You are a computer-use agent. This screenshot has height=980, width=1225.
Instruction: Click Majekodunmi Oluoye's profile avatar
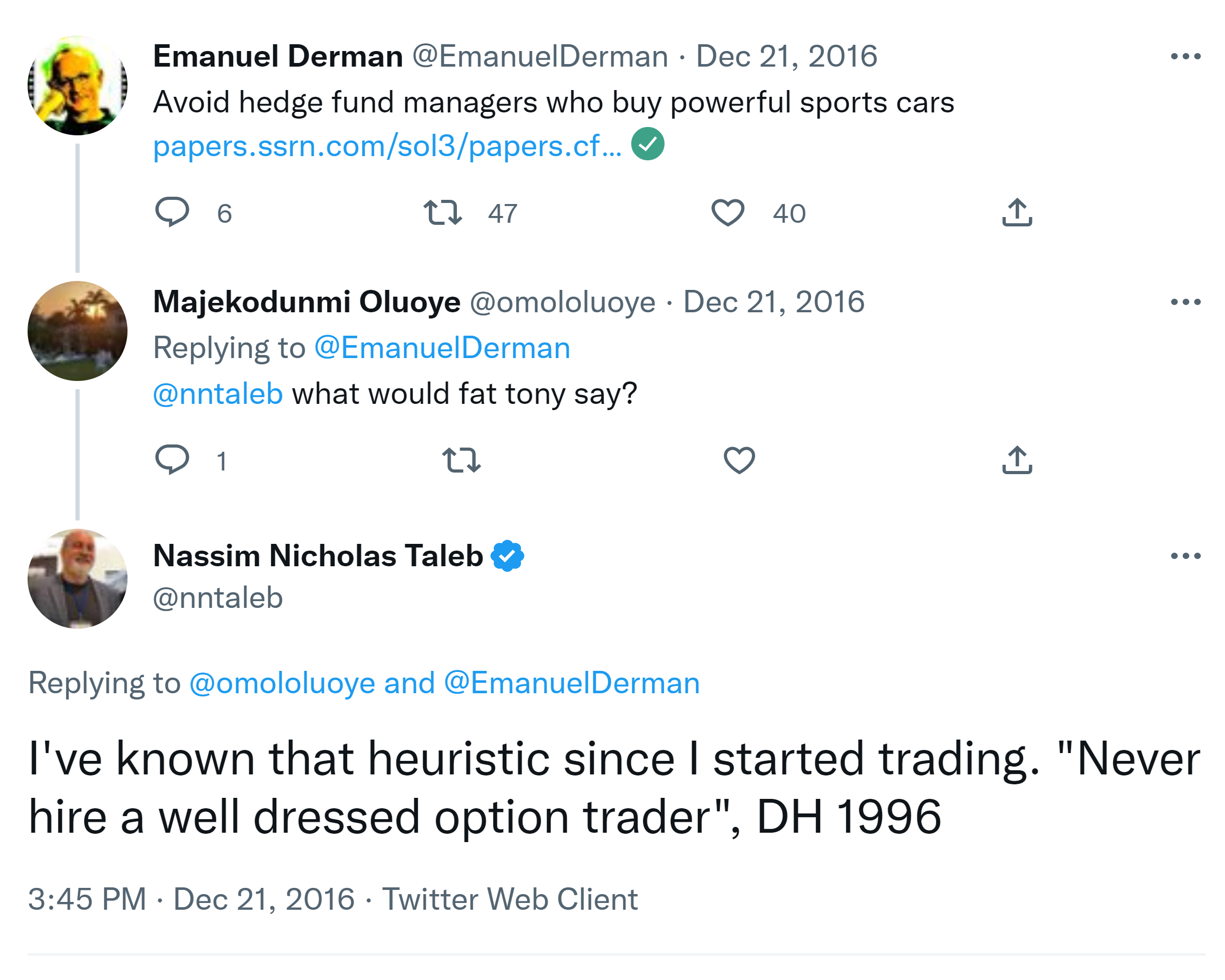[77, 330]
